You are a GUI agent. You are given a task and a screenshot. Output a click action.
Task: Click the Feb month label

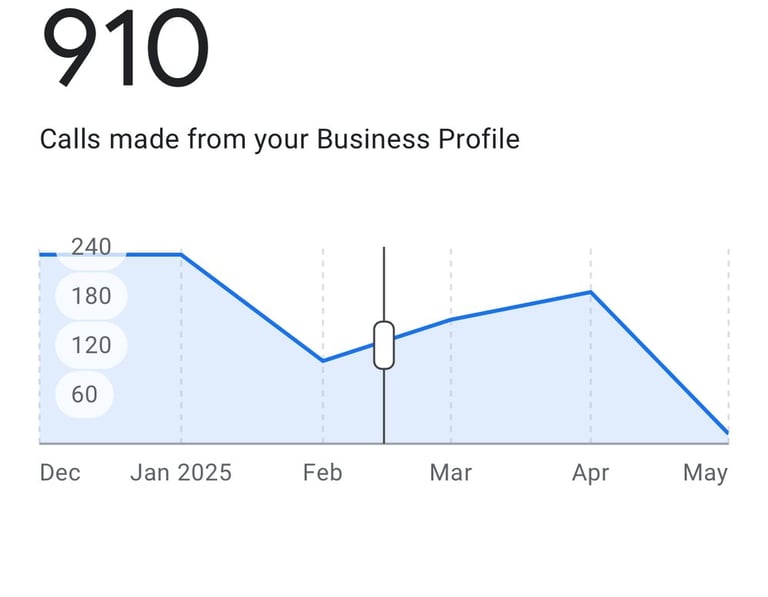coord(322,473)
